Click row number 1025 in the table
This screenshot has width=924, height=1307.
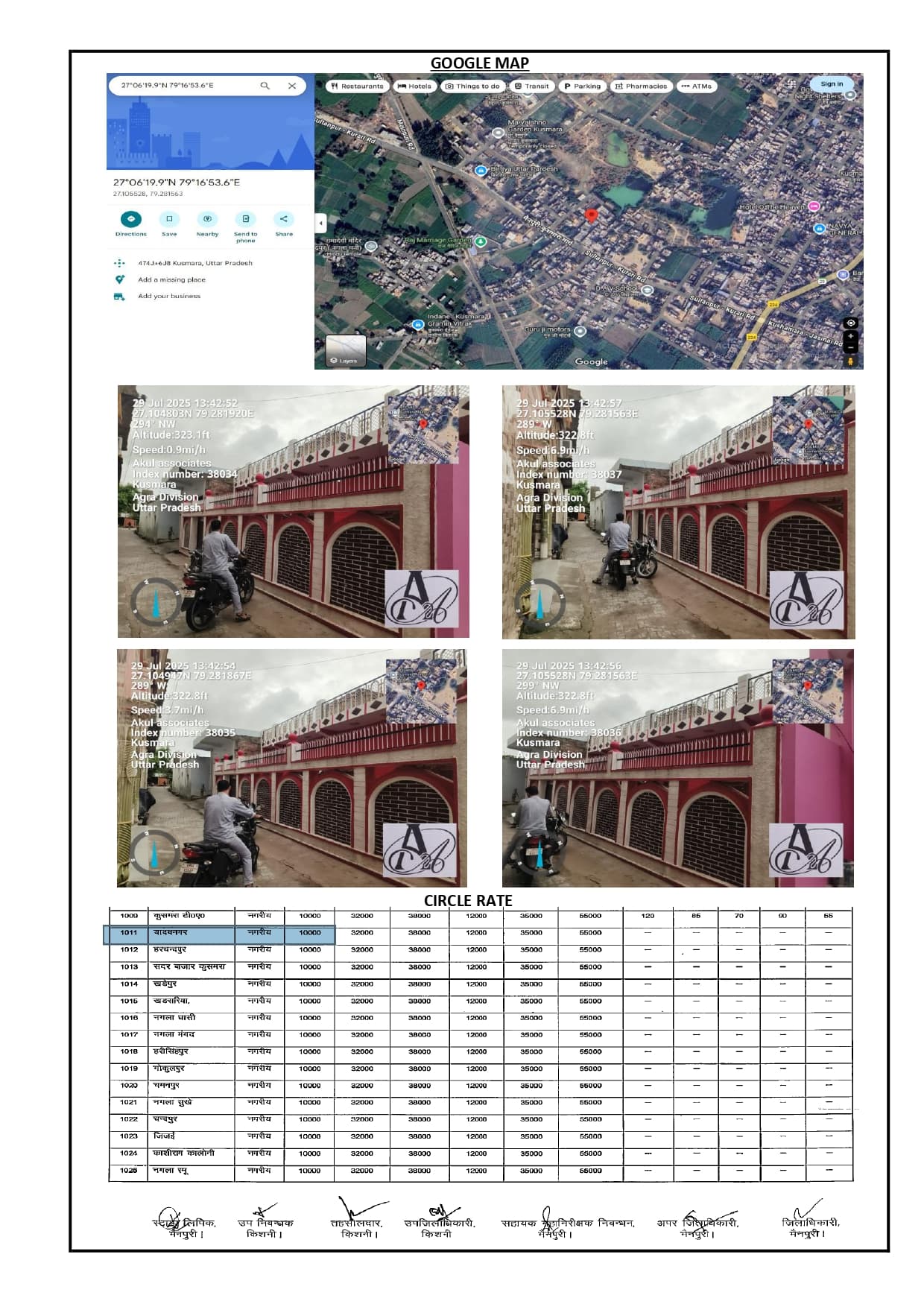(x=129, y=1171)
